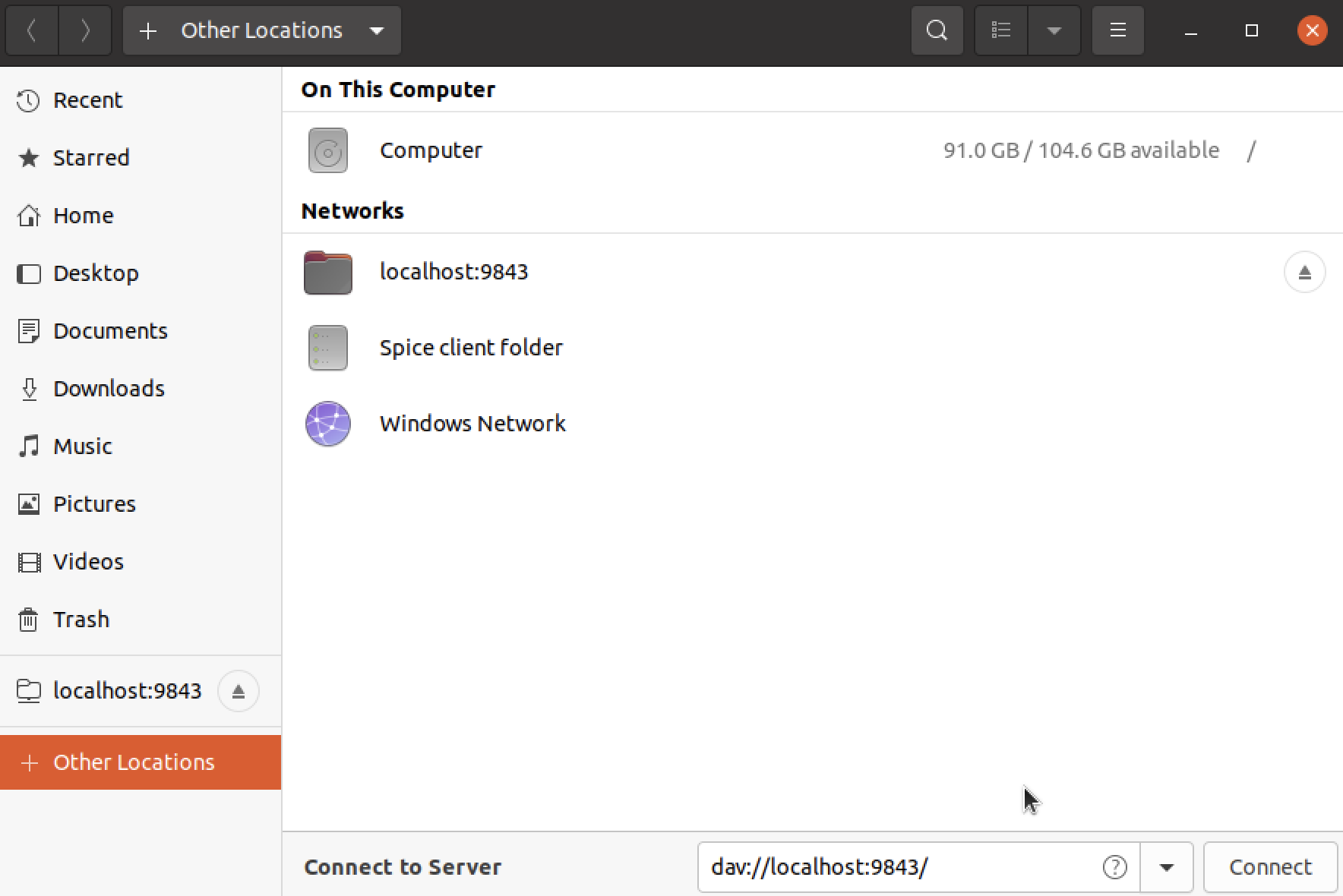The height and width of the screenshot is (896, 1343).
Task: Click the Starred star icon
Action: (28, 158)
